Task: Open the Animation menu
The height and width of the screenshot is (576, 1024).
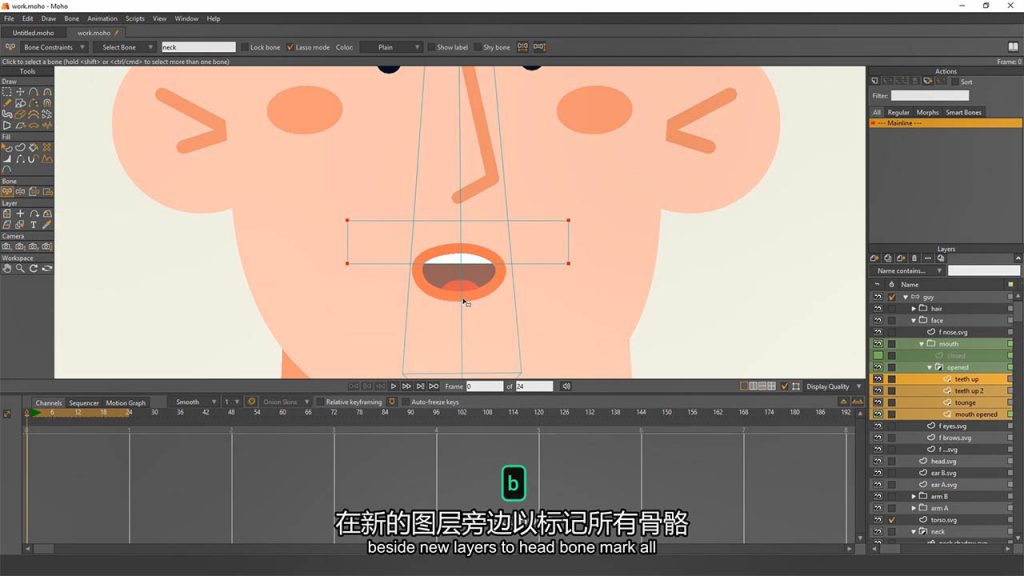Action: point(103,19)
